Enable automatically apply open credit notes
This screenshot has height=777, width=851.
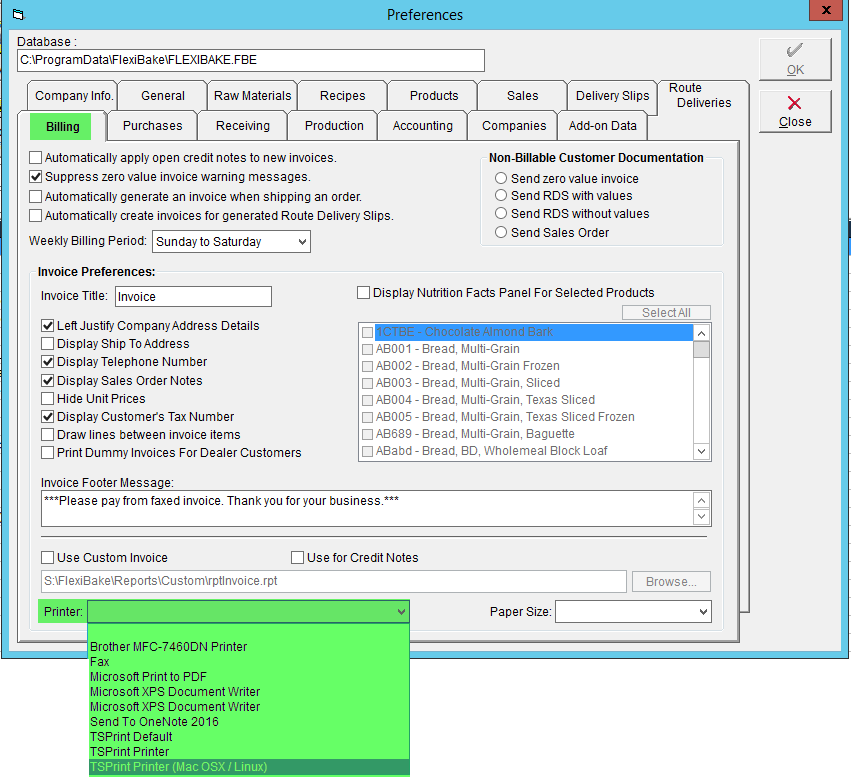coord(36,158)
